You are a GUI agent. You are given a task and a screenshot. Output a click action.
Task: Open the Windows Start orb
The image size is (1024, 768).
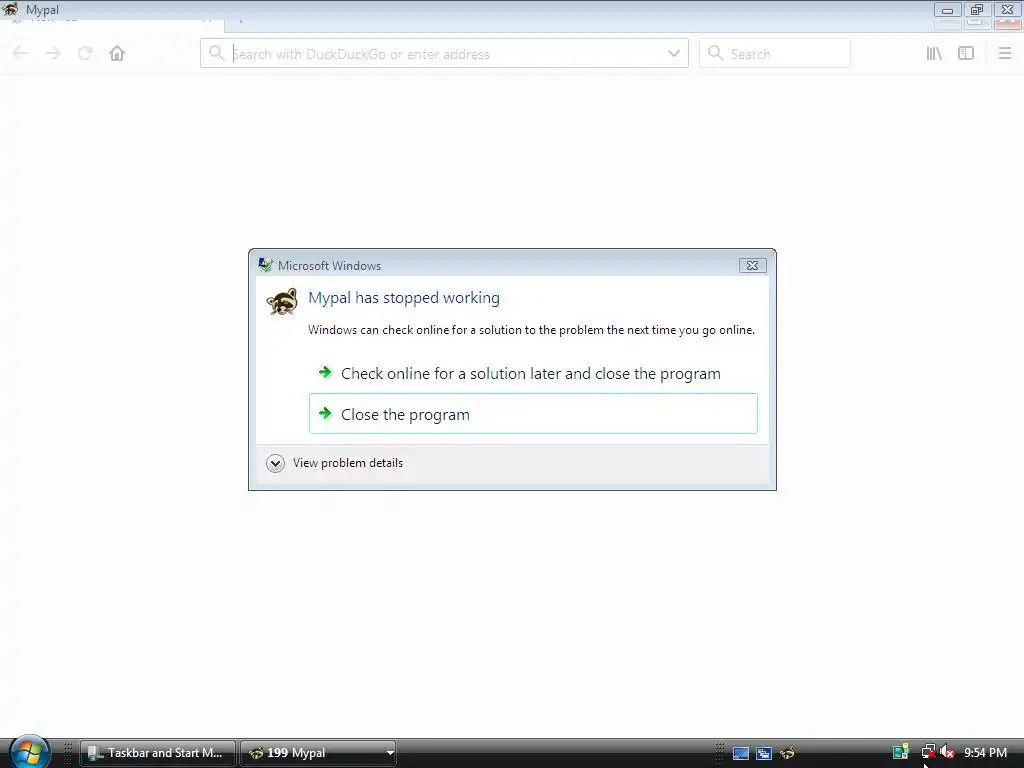click(x=29, y=752)
